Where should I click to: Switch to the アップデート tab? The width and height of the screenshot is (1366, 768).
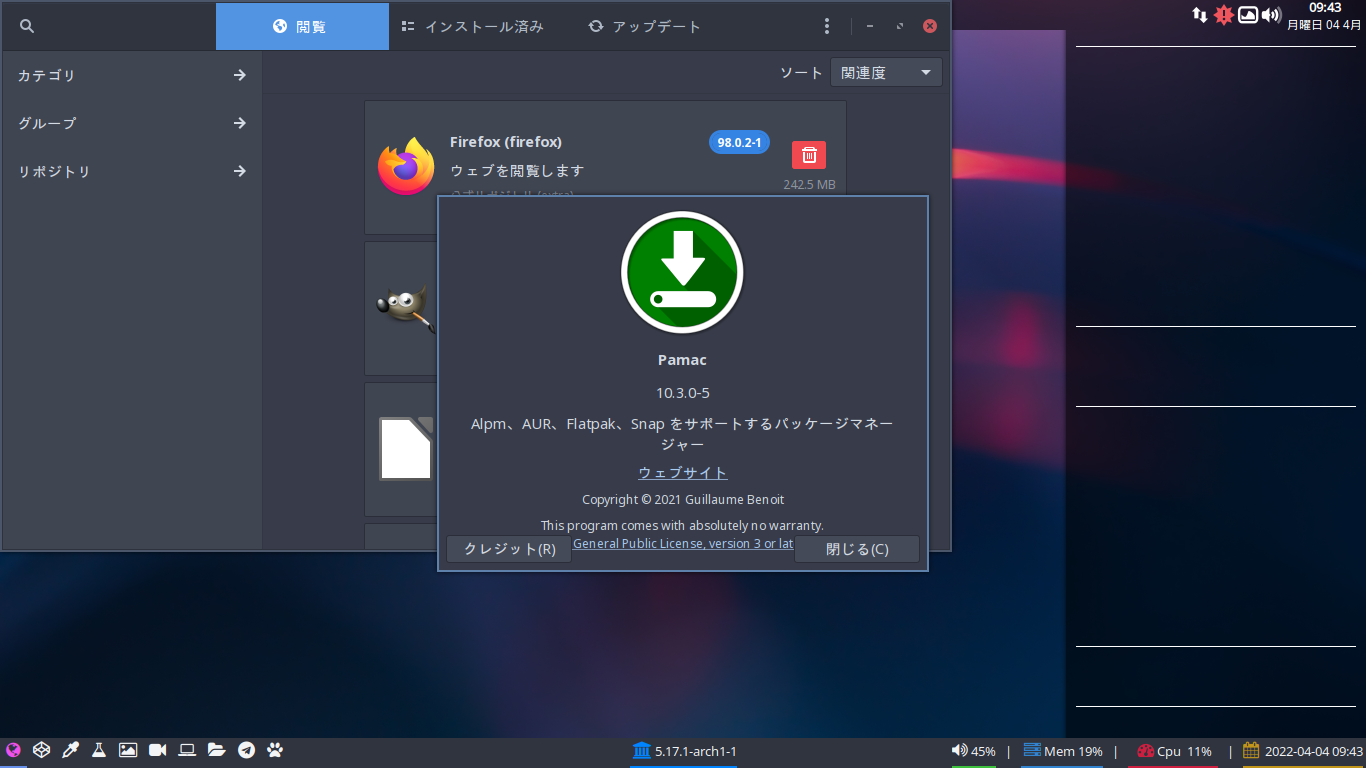coord(645,26)
